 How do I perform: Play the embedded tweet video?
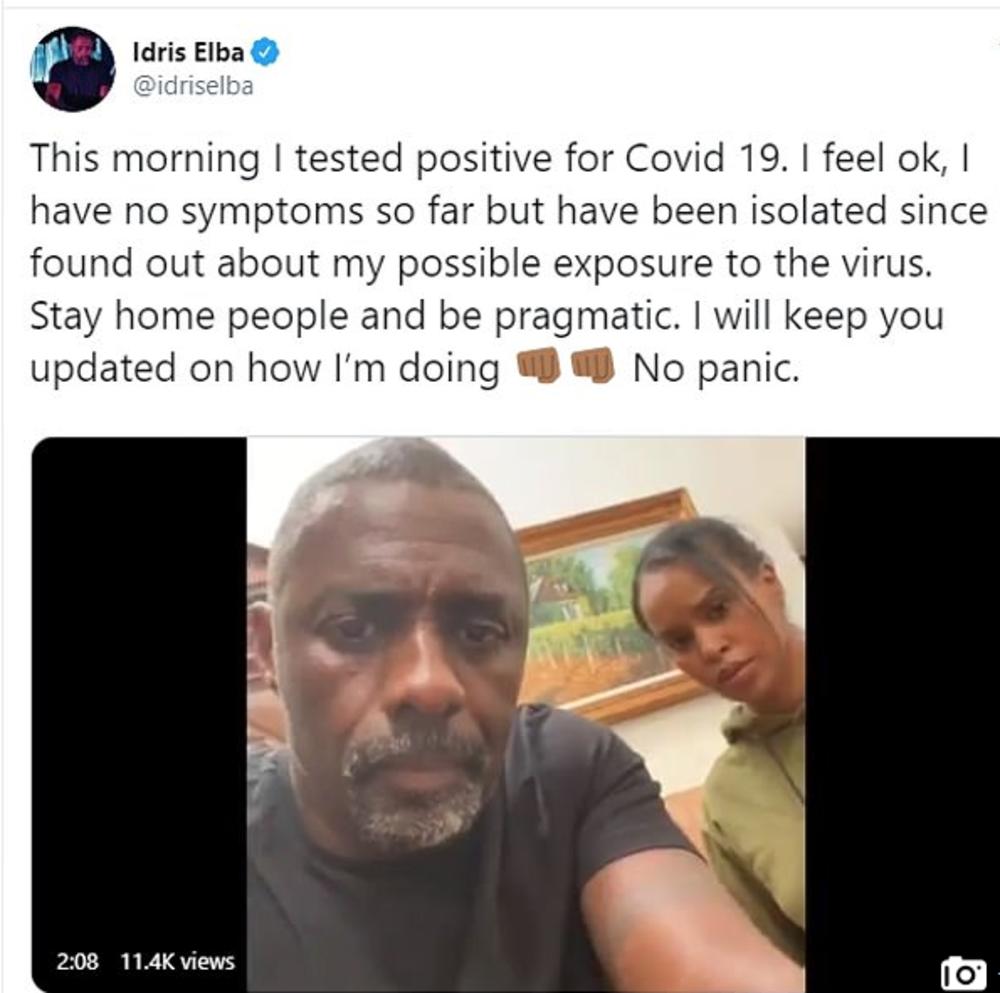pyautogui.click(x=515, y=714)
